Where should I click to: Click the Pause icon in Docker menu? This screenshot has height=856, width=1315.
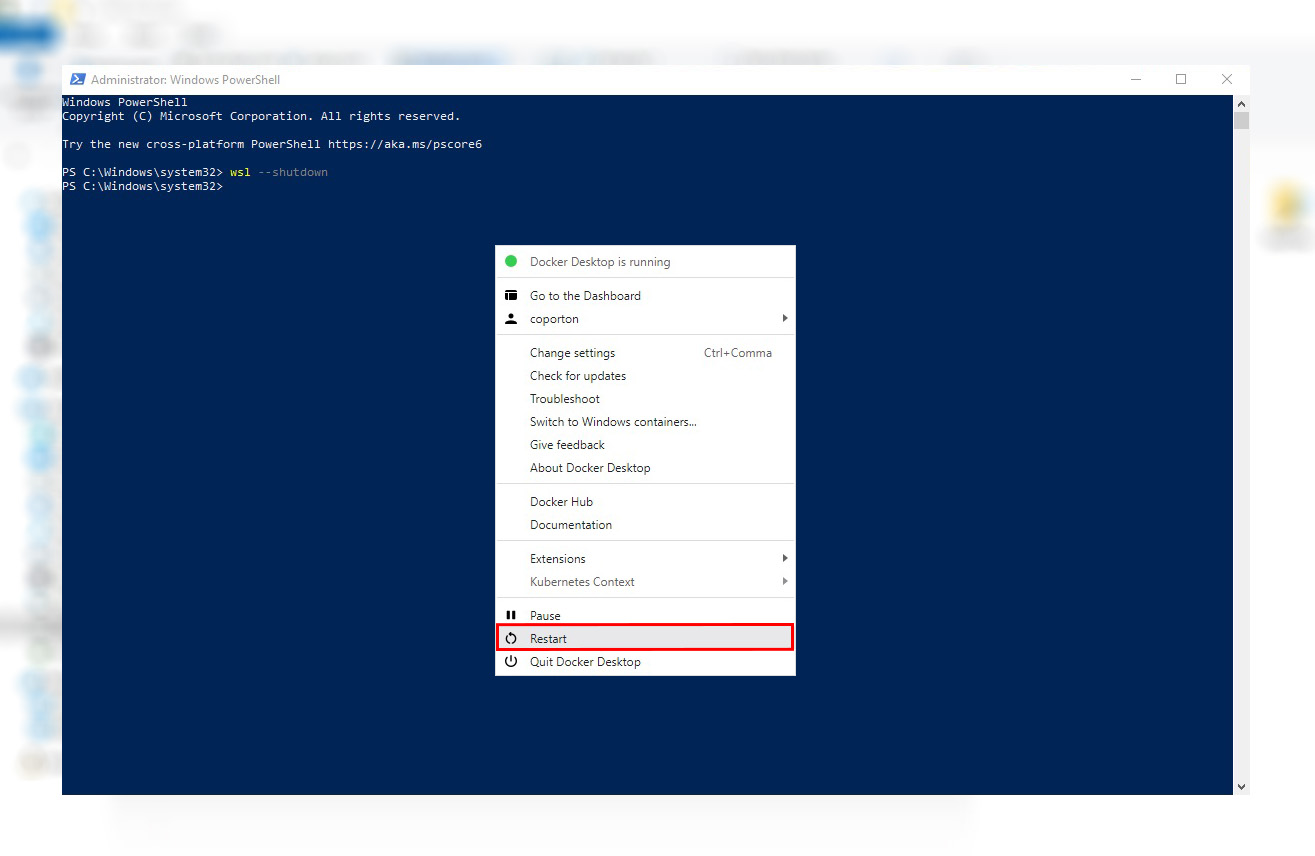(511, 616)
